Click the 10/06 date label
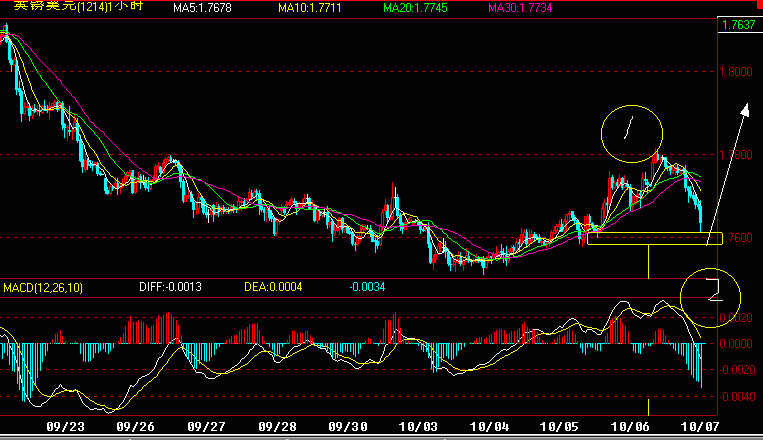Image resolution: width=763 pixels, height=440 pixels. click(630, 427)
